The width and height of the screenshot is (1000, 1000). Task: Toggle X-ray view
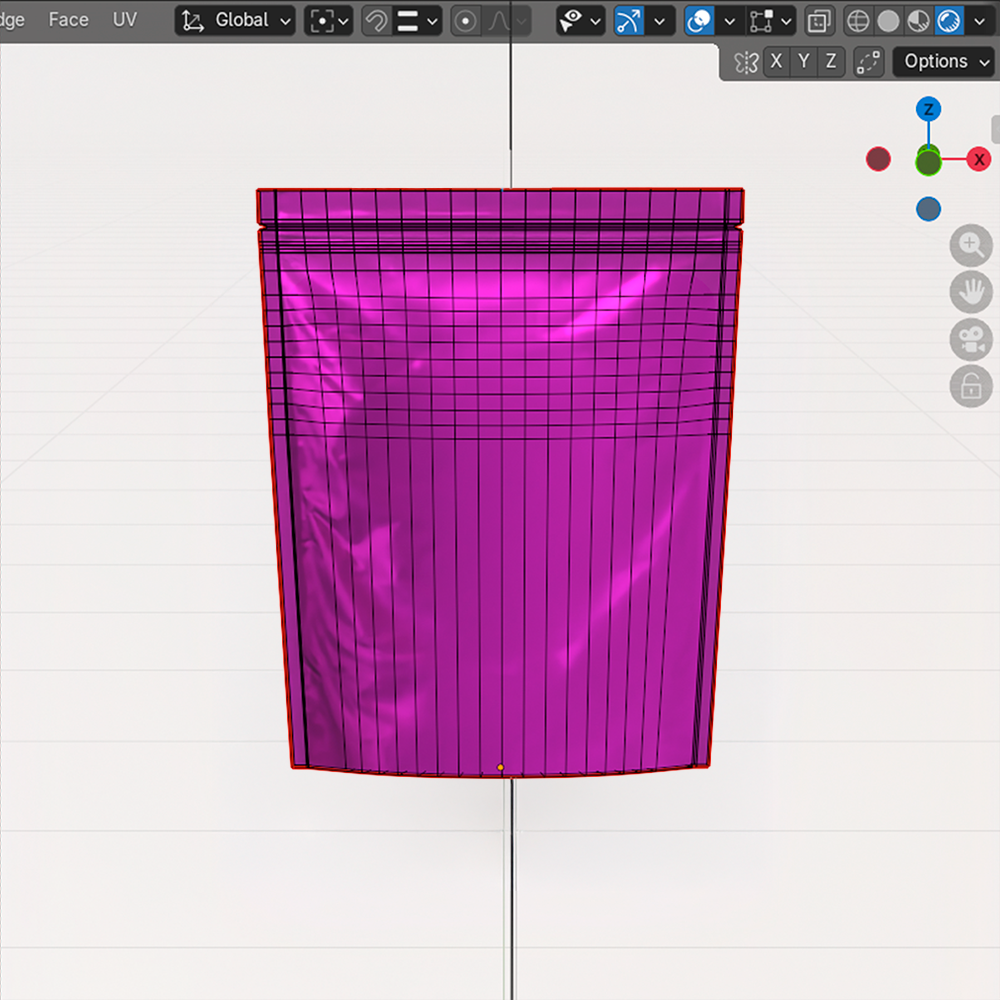pos(819,21)
